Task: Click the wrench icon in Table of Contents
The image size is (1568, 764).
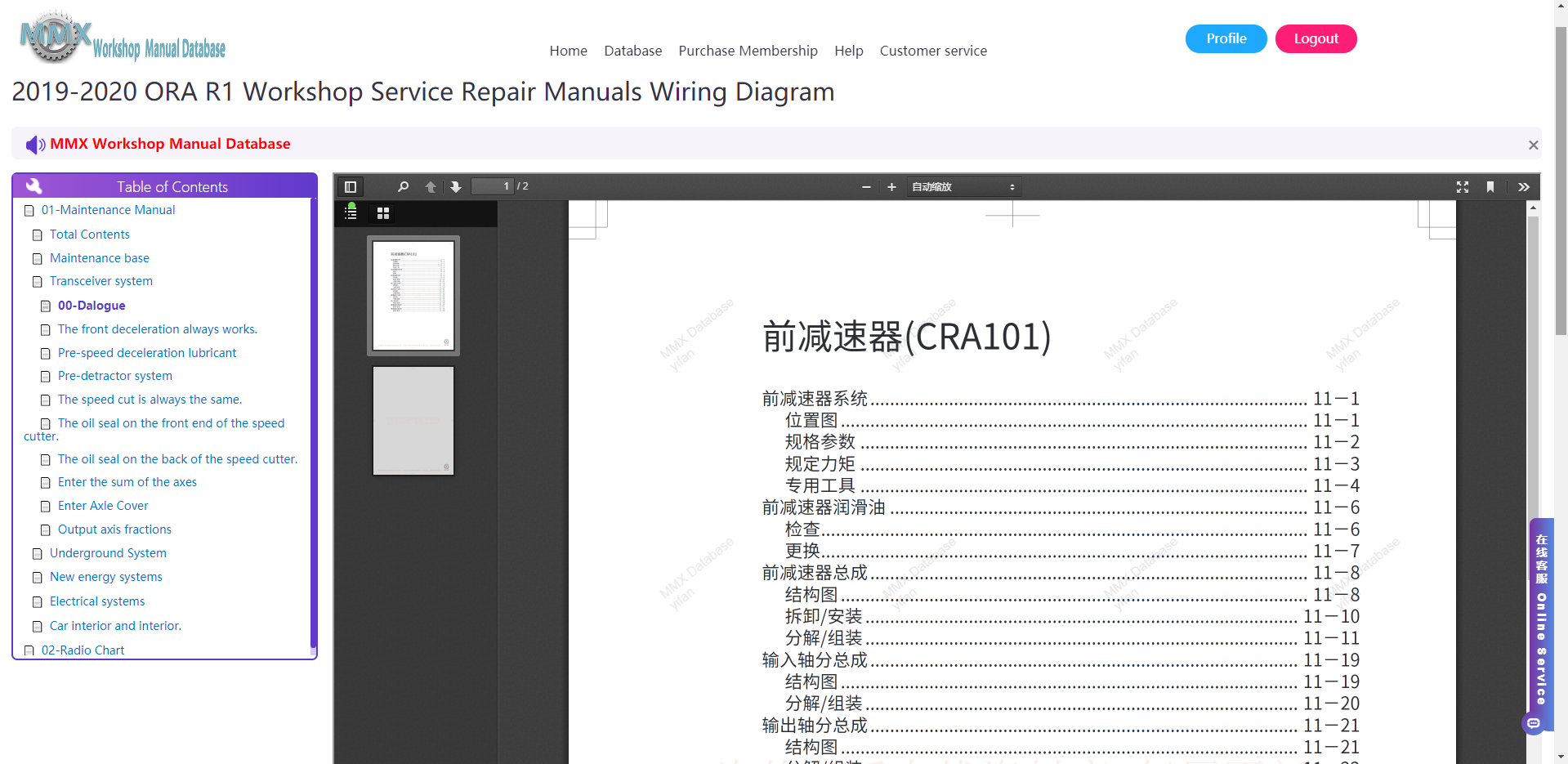Action: coord(34,185)
